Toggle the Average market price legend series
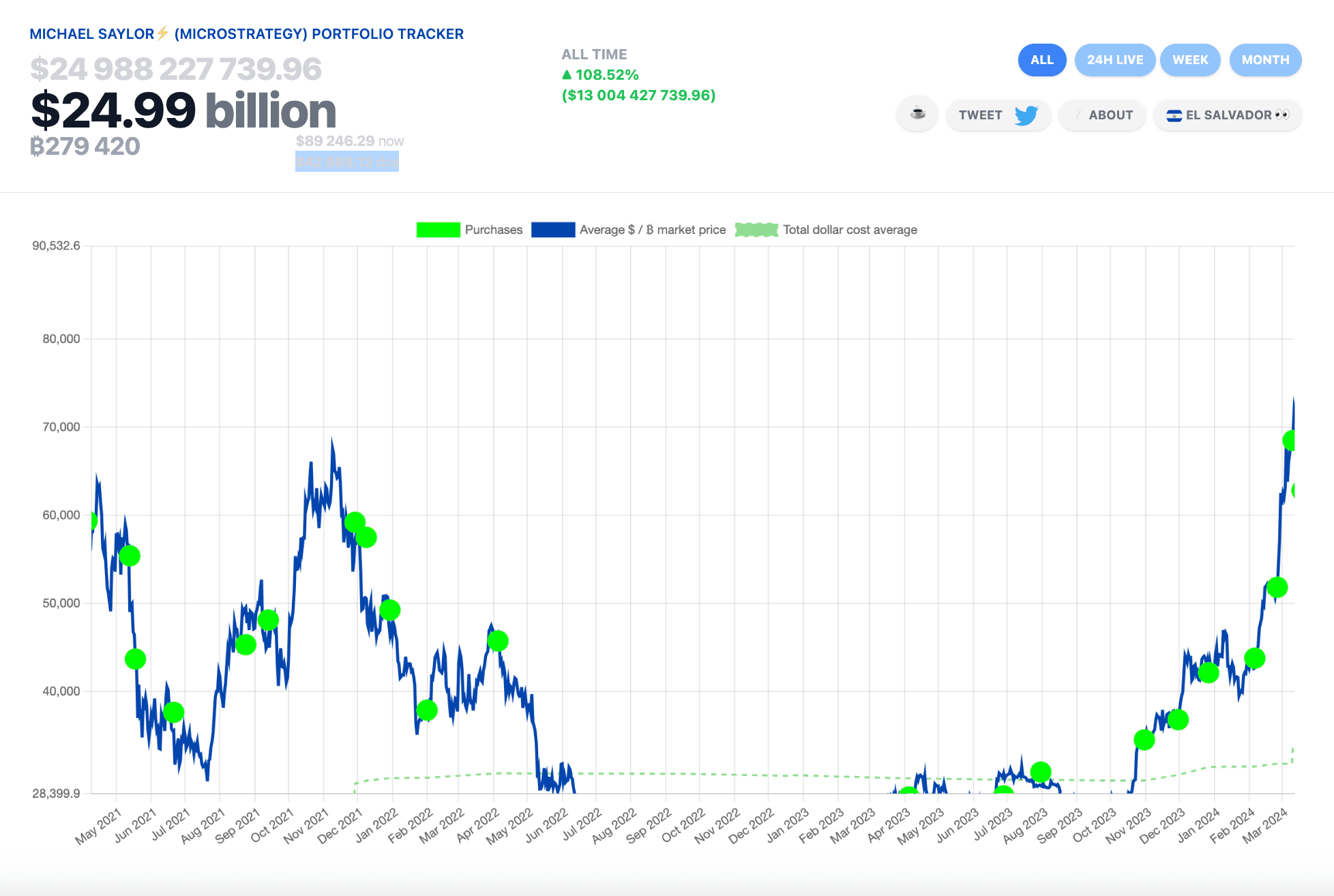The width and height of the screenshot is (1334, 896). 628,230
